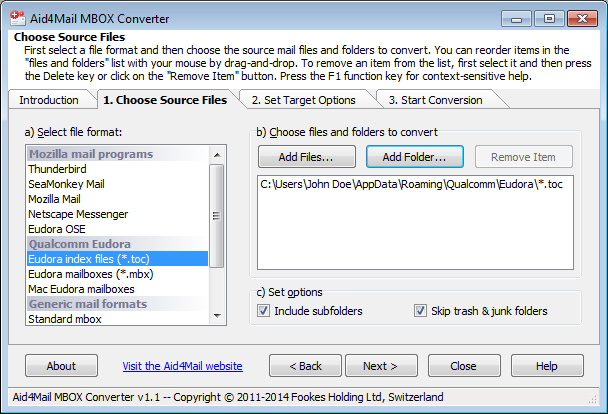Screen dimensions: 608x414
Task: Select Thunderbird file format
Action: 57,170
